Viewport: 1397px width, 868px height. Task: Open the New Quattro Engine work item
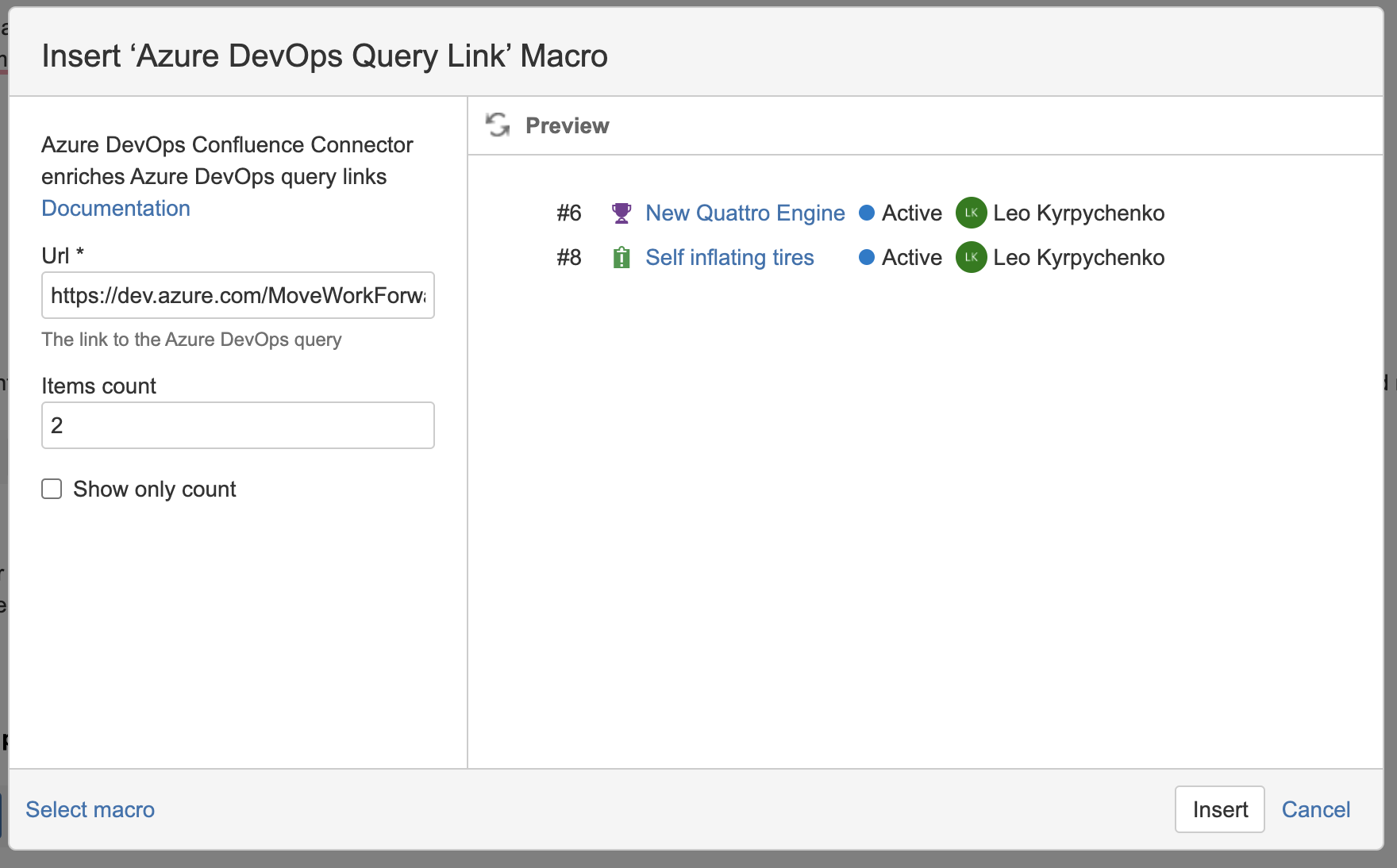(745, 213)
